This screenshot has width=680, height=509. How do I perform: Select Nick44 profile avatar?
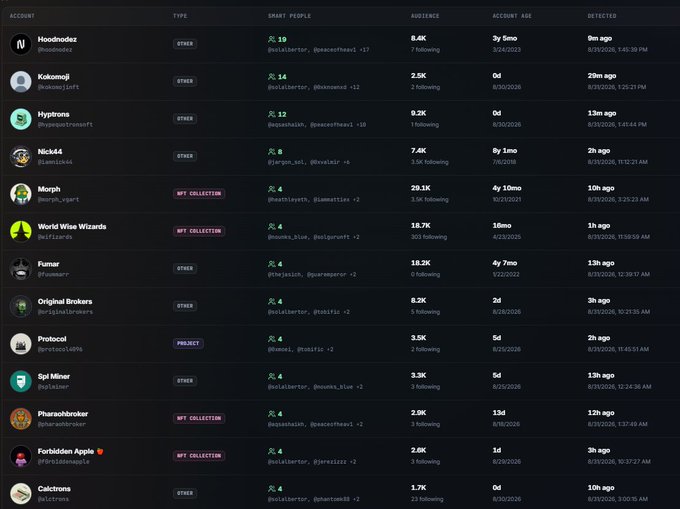(21, 157)
